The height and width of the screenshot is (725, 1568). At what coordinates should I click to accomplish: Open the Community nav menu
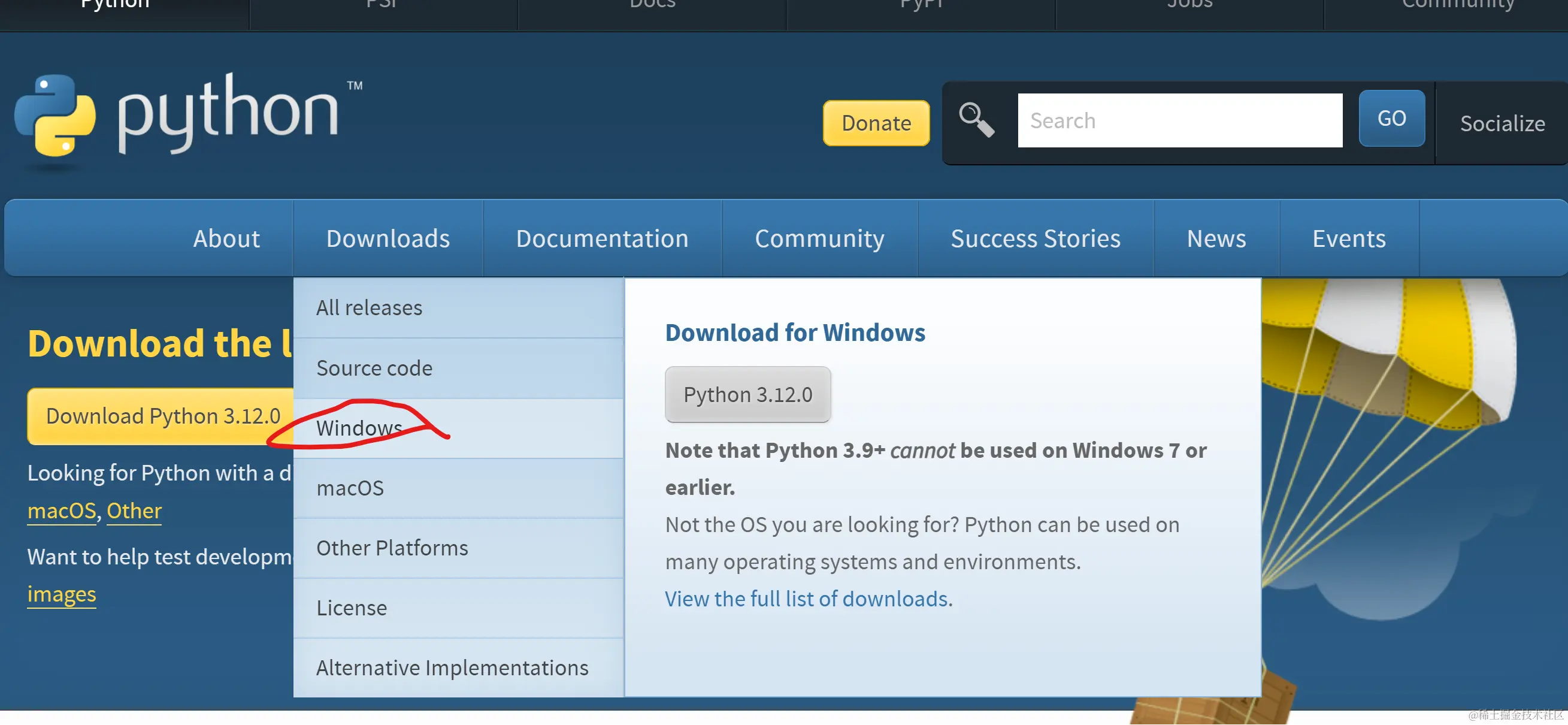tap(819, 238)
